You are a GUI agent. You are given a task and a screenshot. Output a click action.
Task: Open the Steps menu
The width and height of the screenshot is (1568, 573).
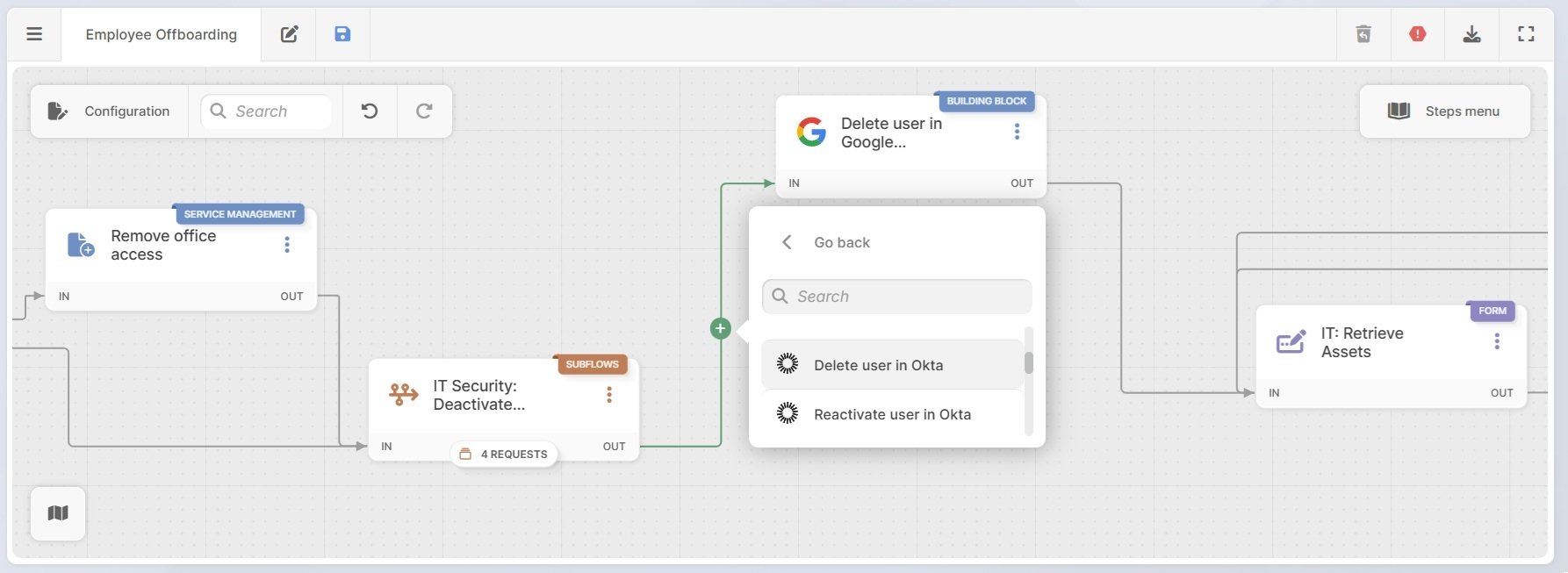[x=1444, y=111]
